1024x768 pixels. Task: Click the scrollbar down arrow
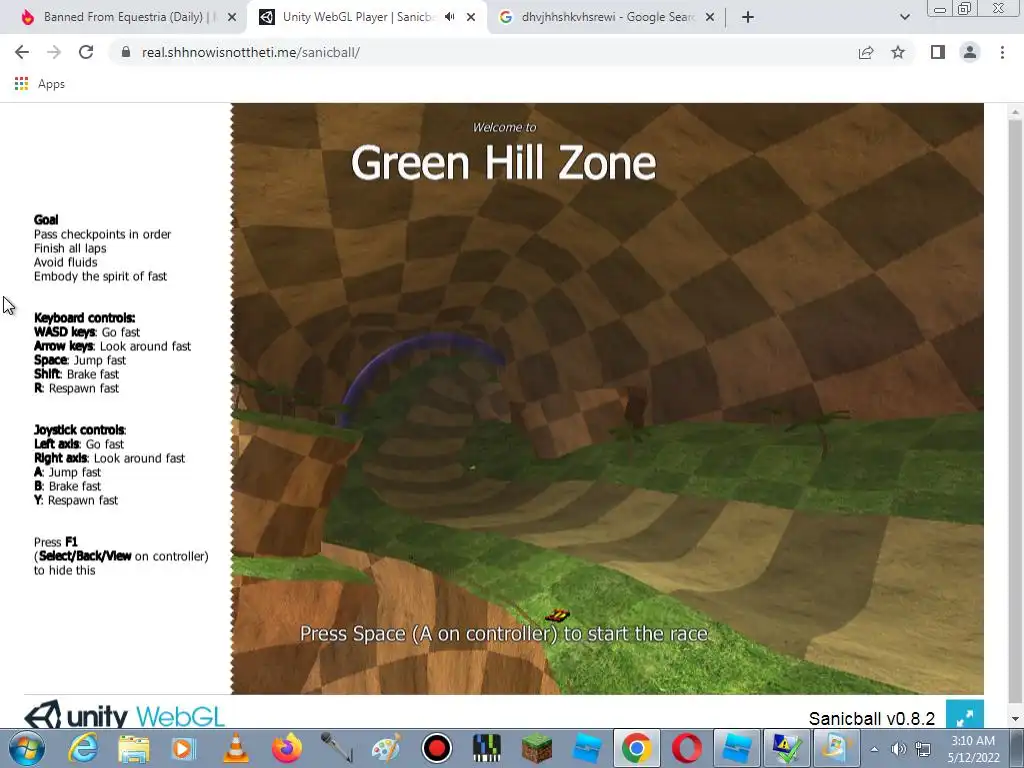1014,718
